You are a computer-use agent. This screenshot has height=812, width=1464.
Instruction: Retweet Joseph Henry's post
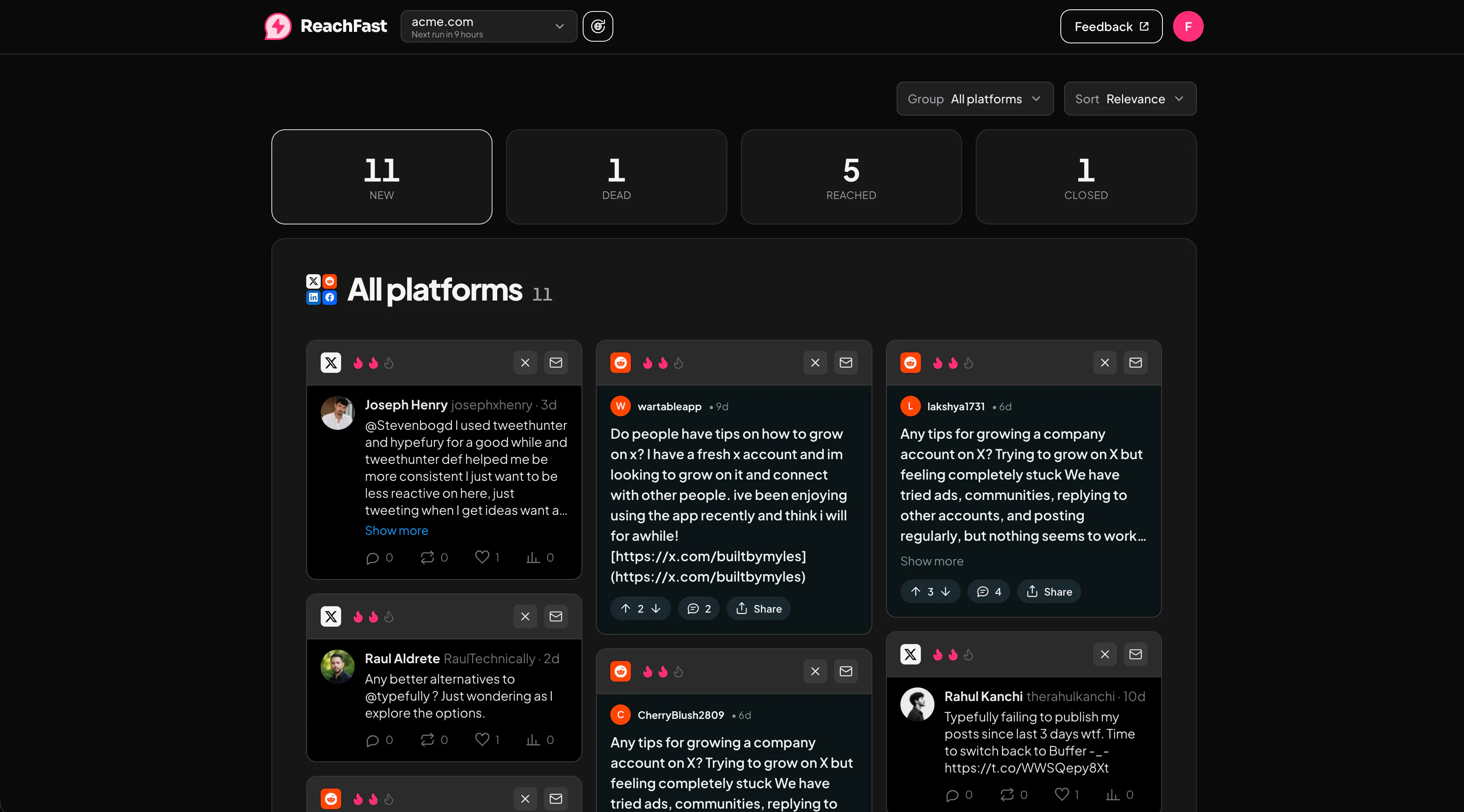pyautogui.click(x=427, y=557)
